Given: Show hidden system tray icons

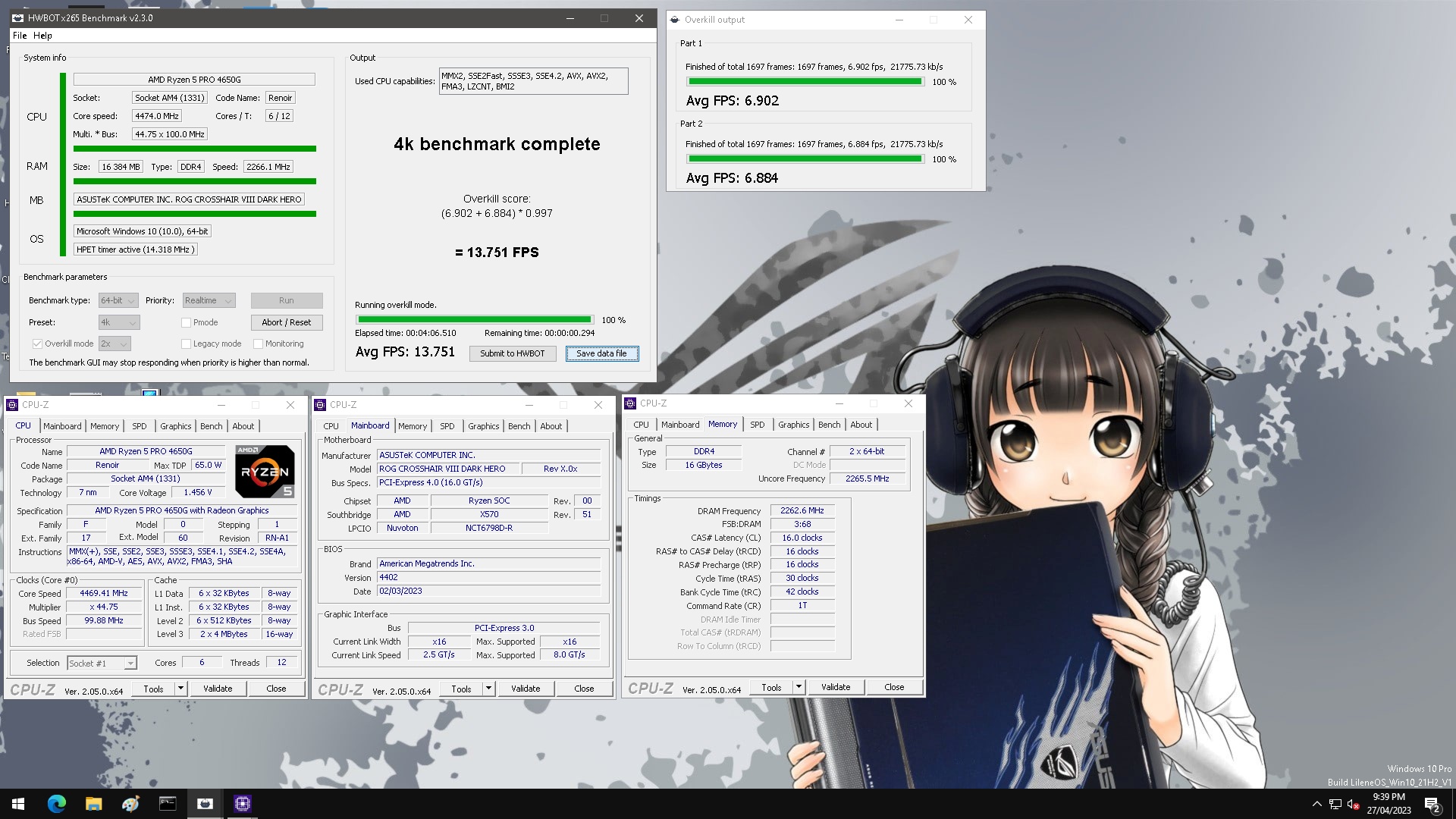Looking at the screenshot, I should click(x=1316, y=804).
